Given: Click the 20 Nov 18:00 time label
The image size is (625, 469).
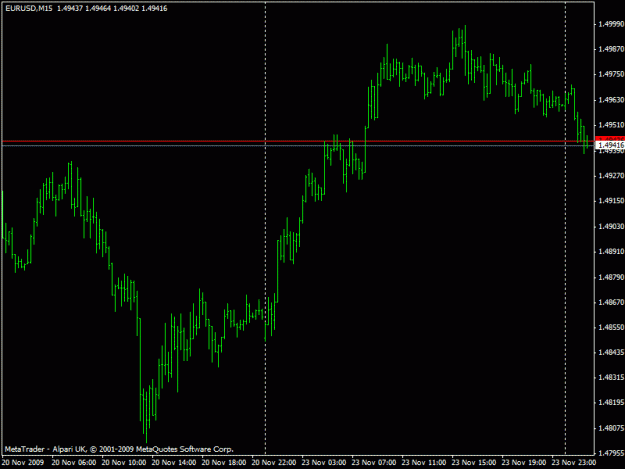Looking at the screenshot, I should pyautogui.click(x=224, y=463).
